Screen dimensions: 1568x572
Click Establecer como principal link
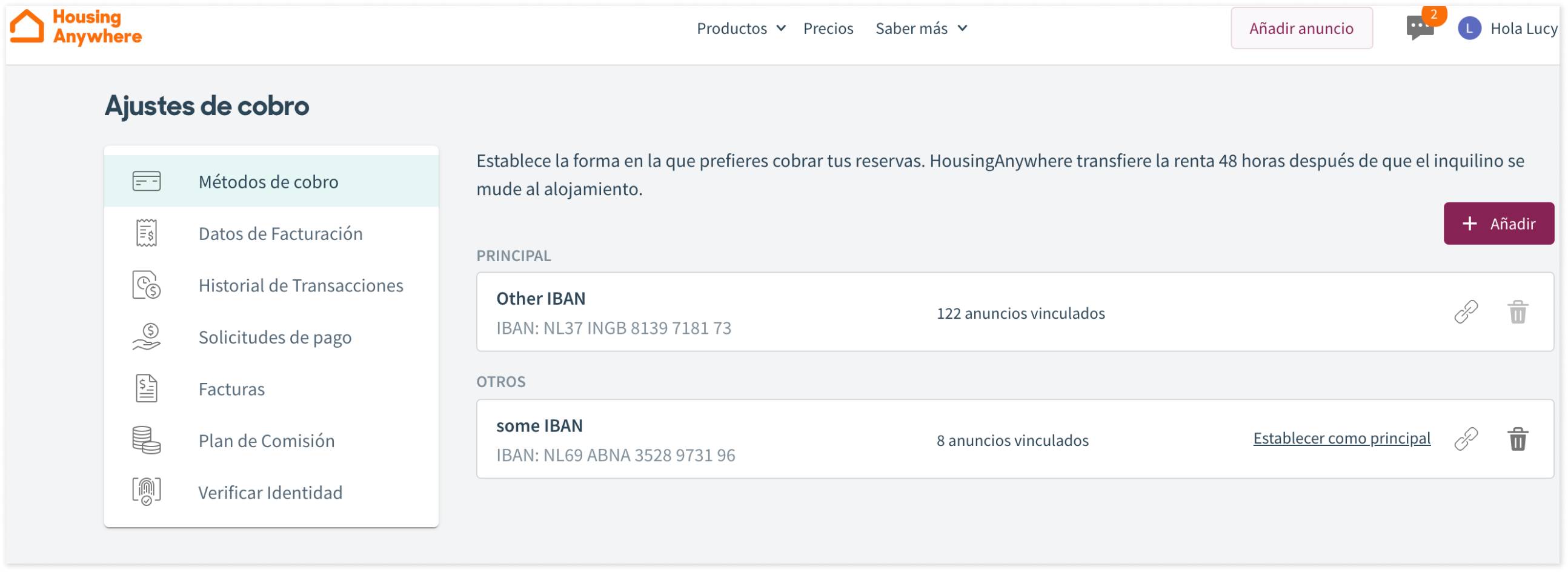click(1341, 438)
